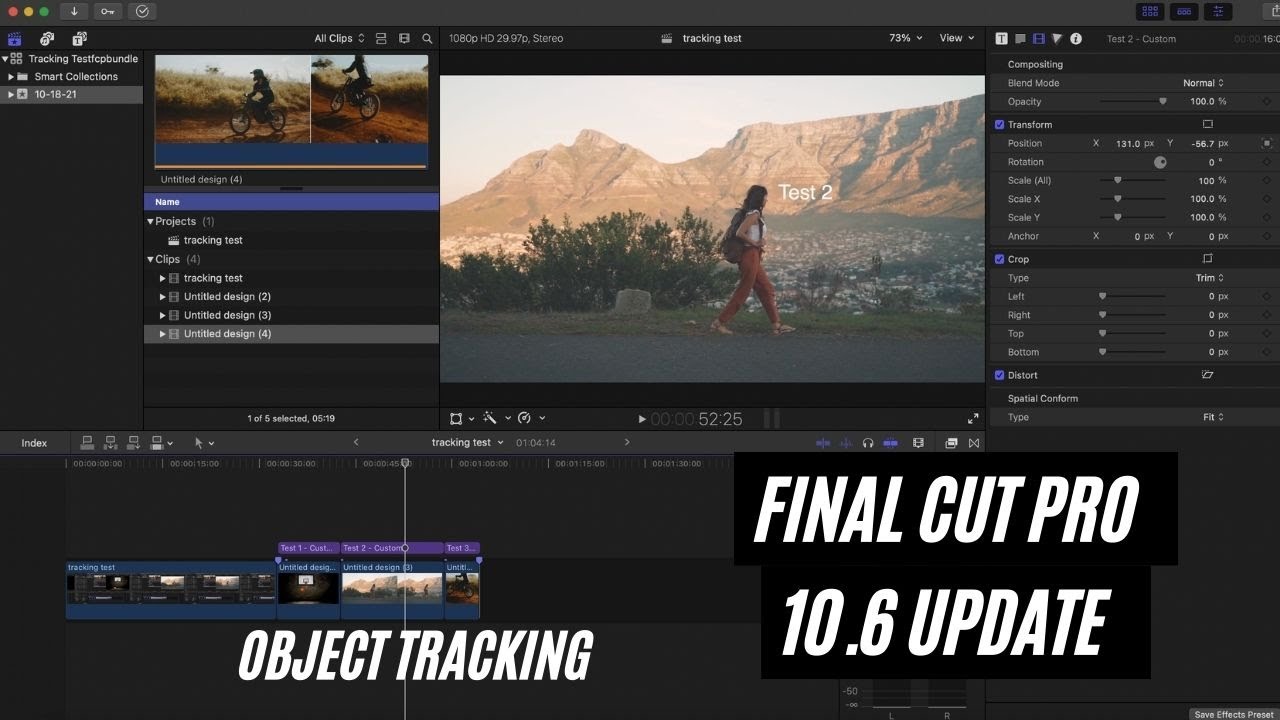
Task: Toggle audio skimming headphones icon
Action: point(868,443)
